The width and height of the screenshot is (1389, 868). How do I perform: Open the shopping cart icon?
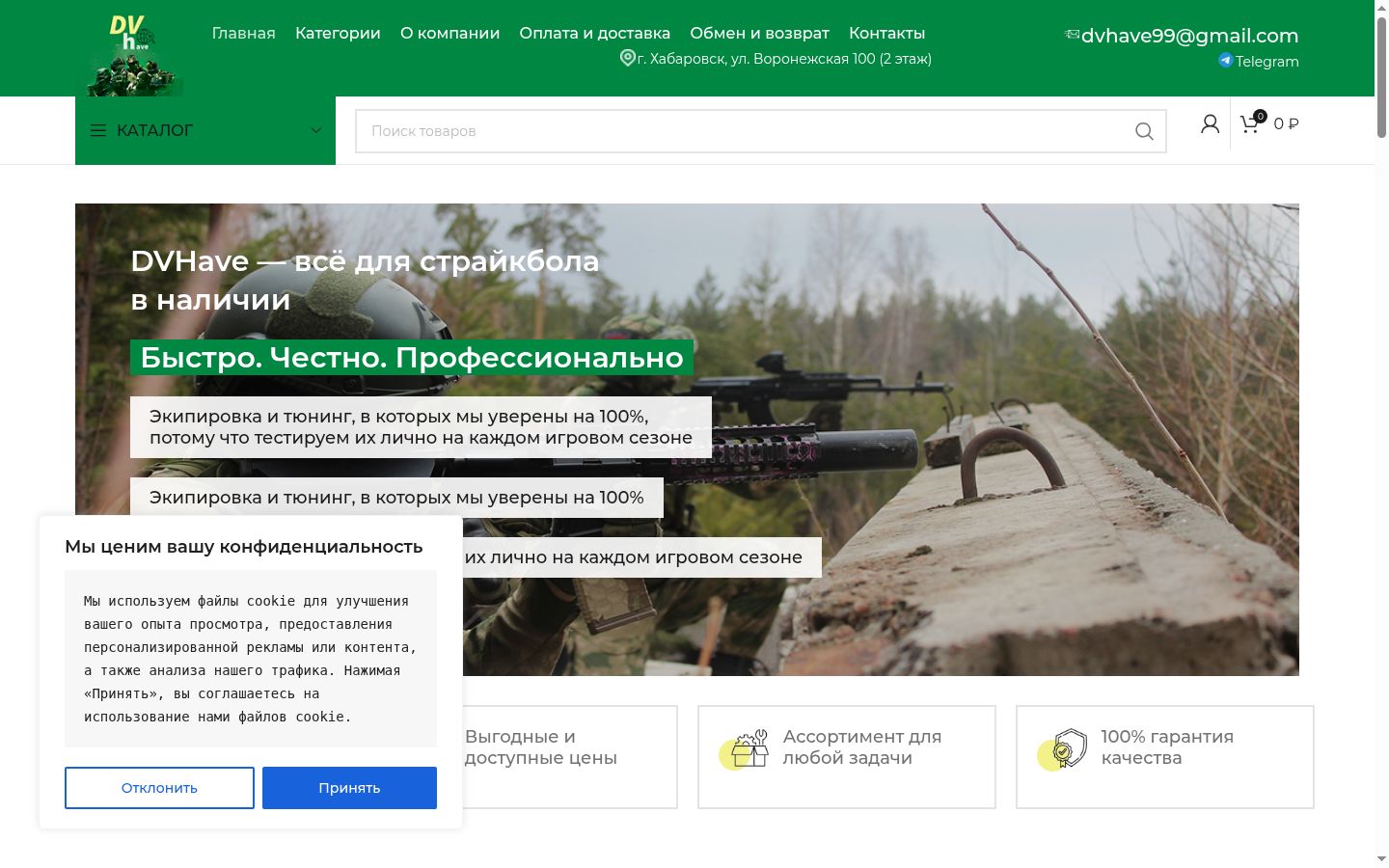[1250, 123]
